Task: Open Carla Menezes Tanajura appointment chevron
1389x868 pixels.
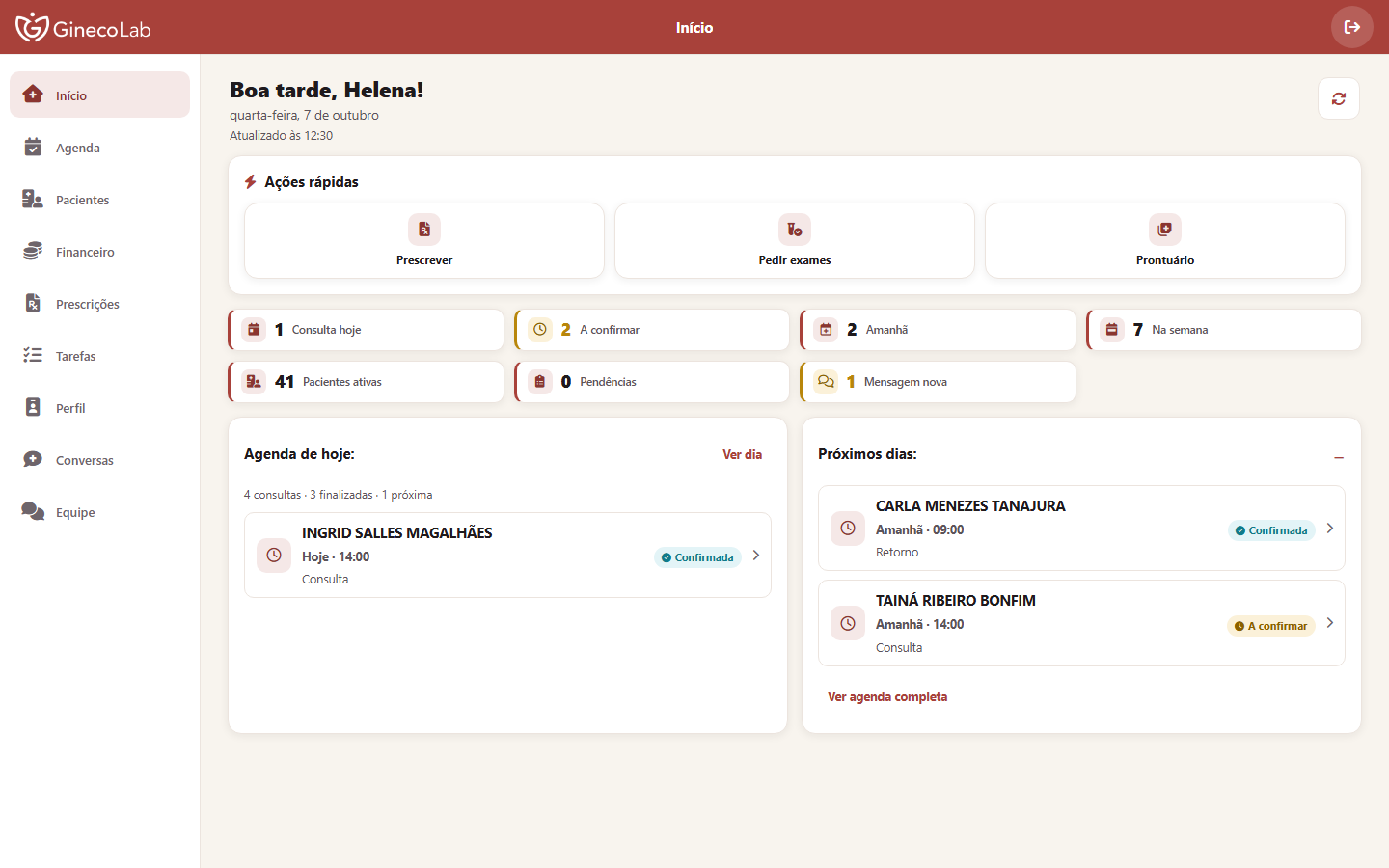Action: pyautogui.click(x=1330, y=529)
